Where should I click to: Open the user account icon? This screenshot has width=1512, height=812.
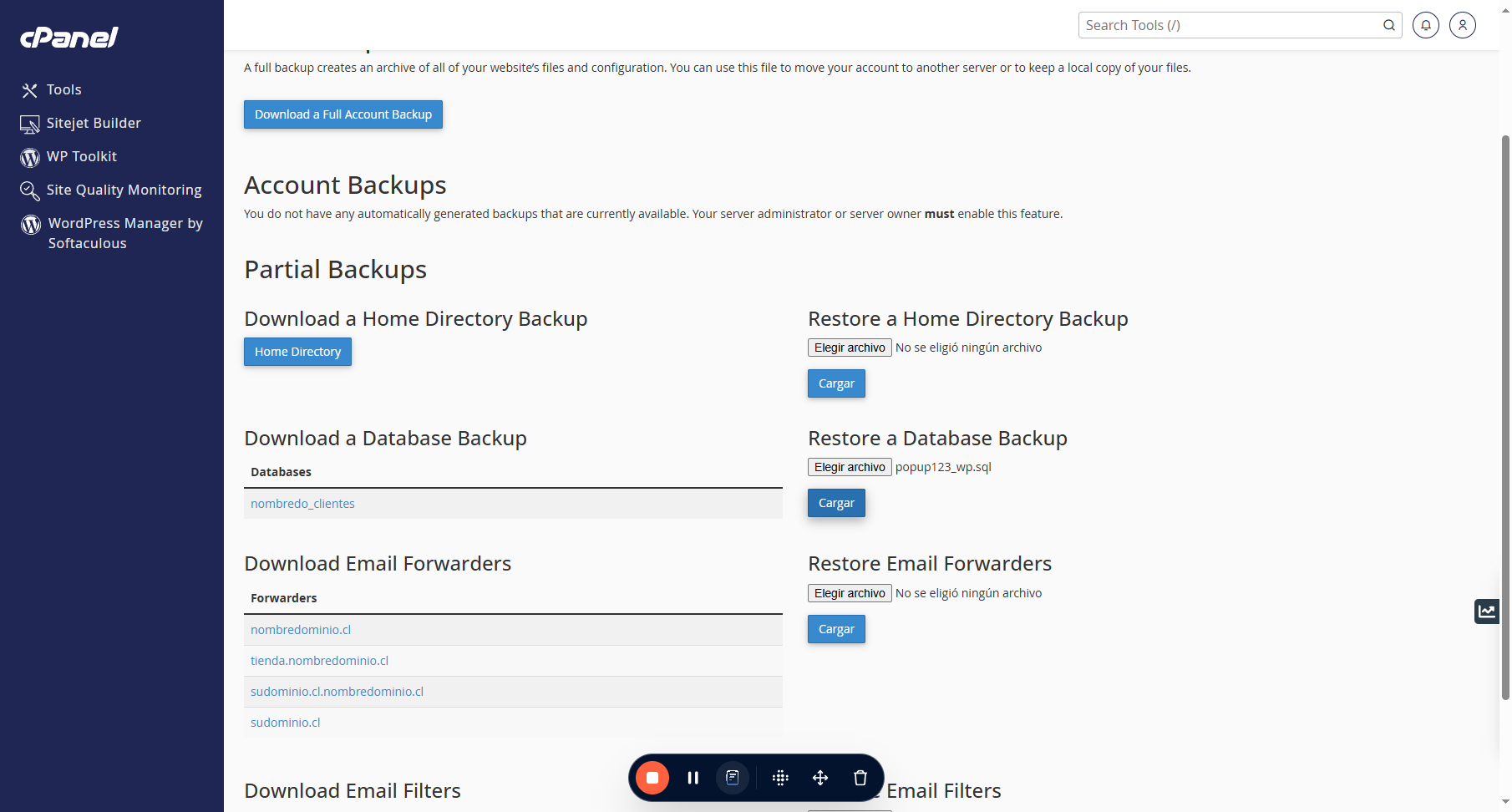pyautogui.click(x=1462, y=25)
